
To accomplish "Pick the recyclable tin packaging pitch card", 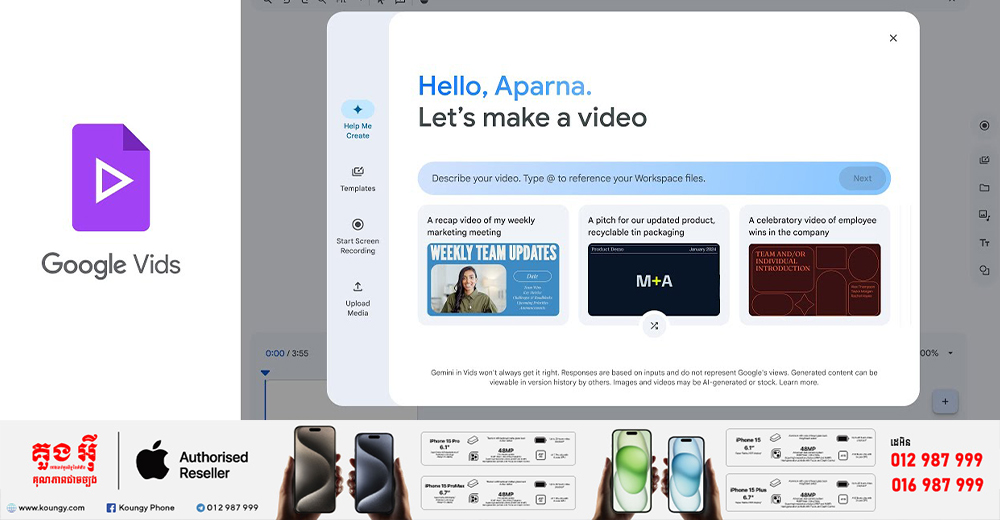I will [654, 265].
